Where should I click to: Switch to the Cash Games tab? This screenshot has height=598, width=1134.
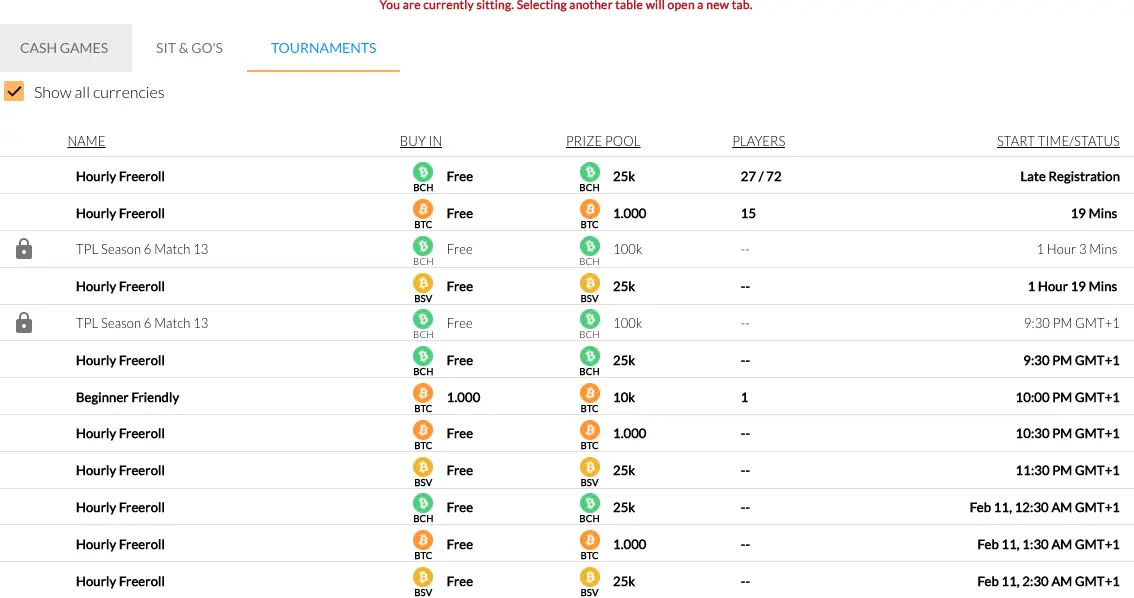pyautogui.click(x=64, y=48)
